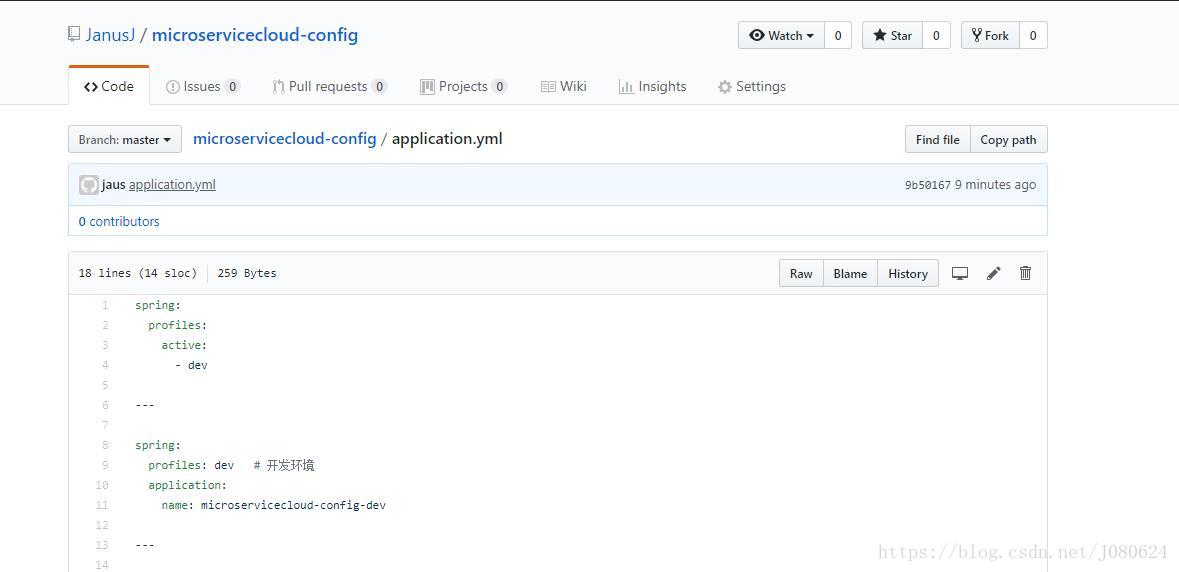Switch to the Issues tab
This screenshot has width=1179, height=572.
[202, 86]
